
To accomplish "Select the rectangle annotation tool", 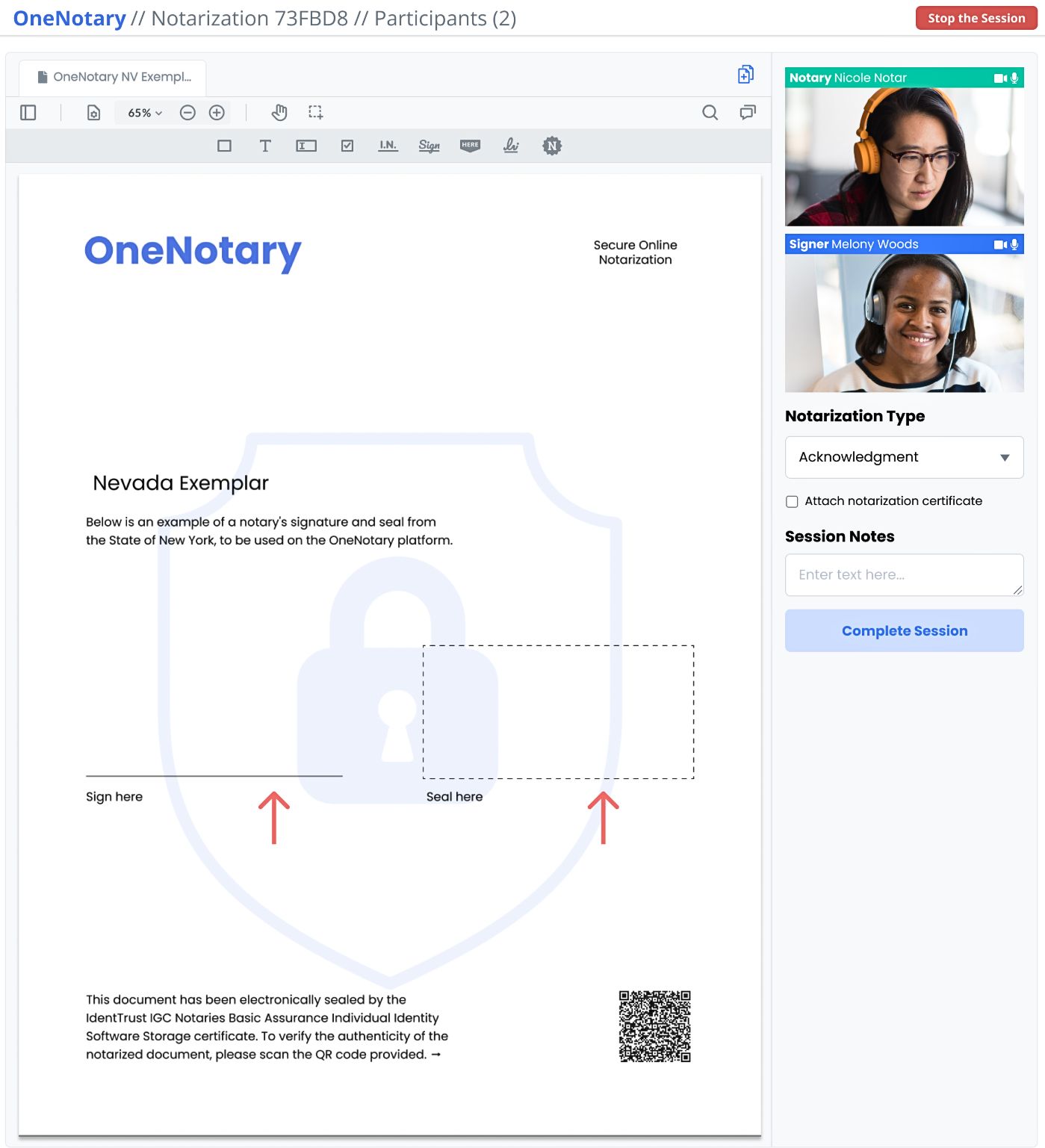I will (224, 146).
